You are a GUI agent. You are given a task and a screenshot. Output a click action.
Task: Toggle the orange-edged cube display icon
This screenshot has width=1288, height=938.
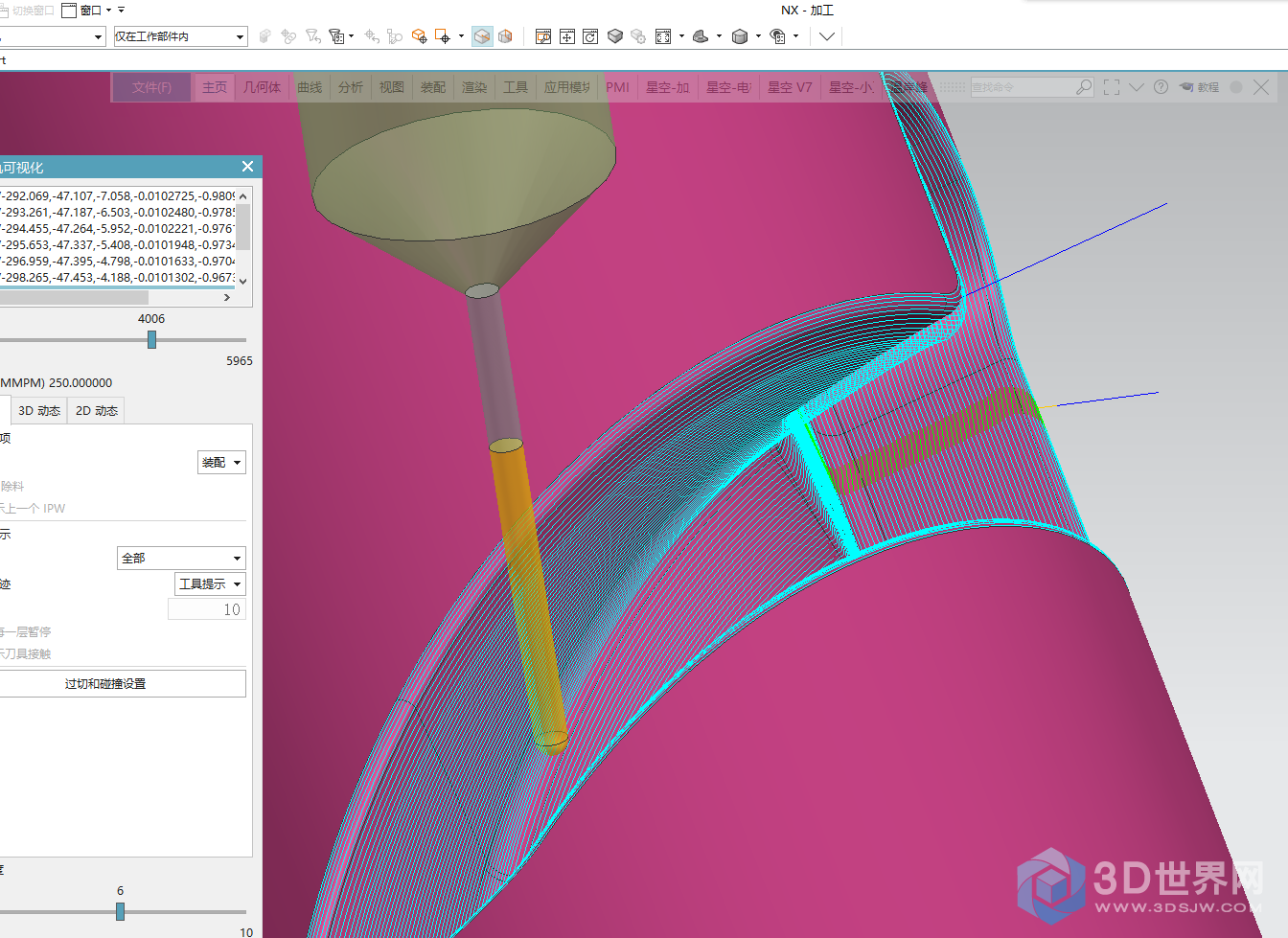click(505, 36)
